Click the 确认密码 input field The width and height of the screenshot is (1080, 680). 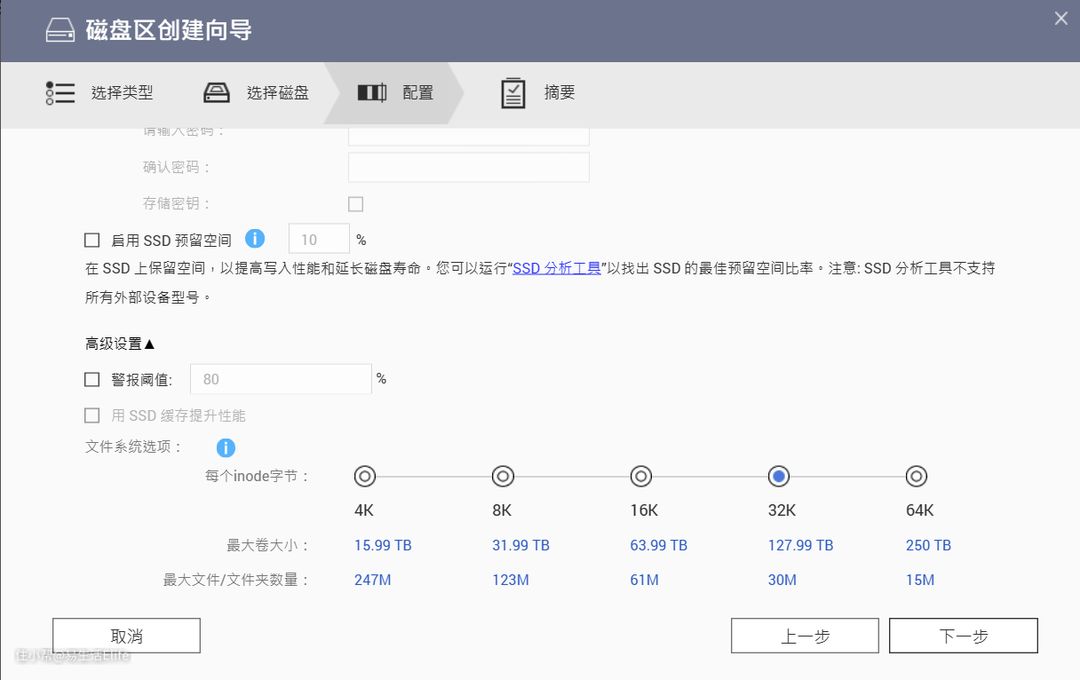(x=468, y=167)
